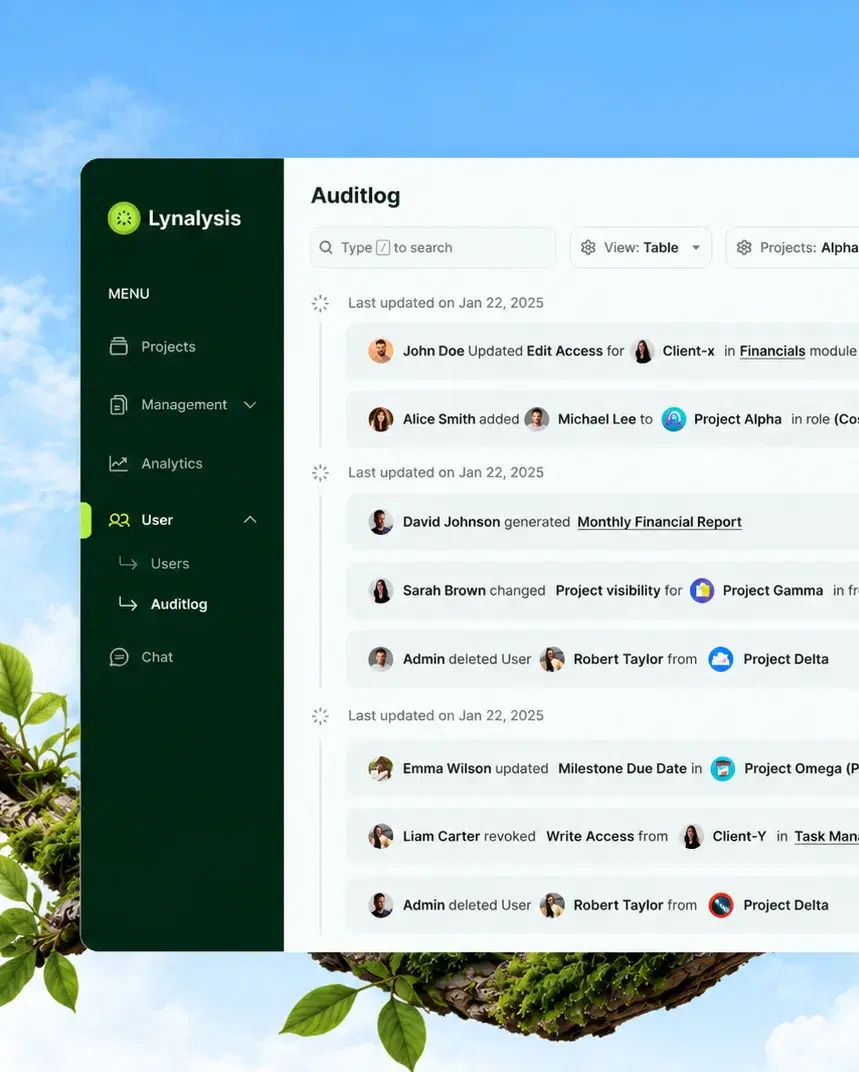Open the Monthly Financial Report link
Screen dimensions: 859x1072
pos(659,522)
